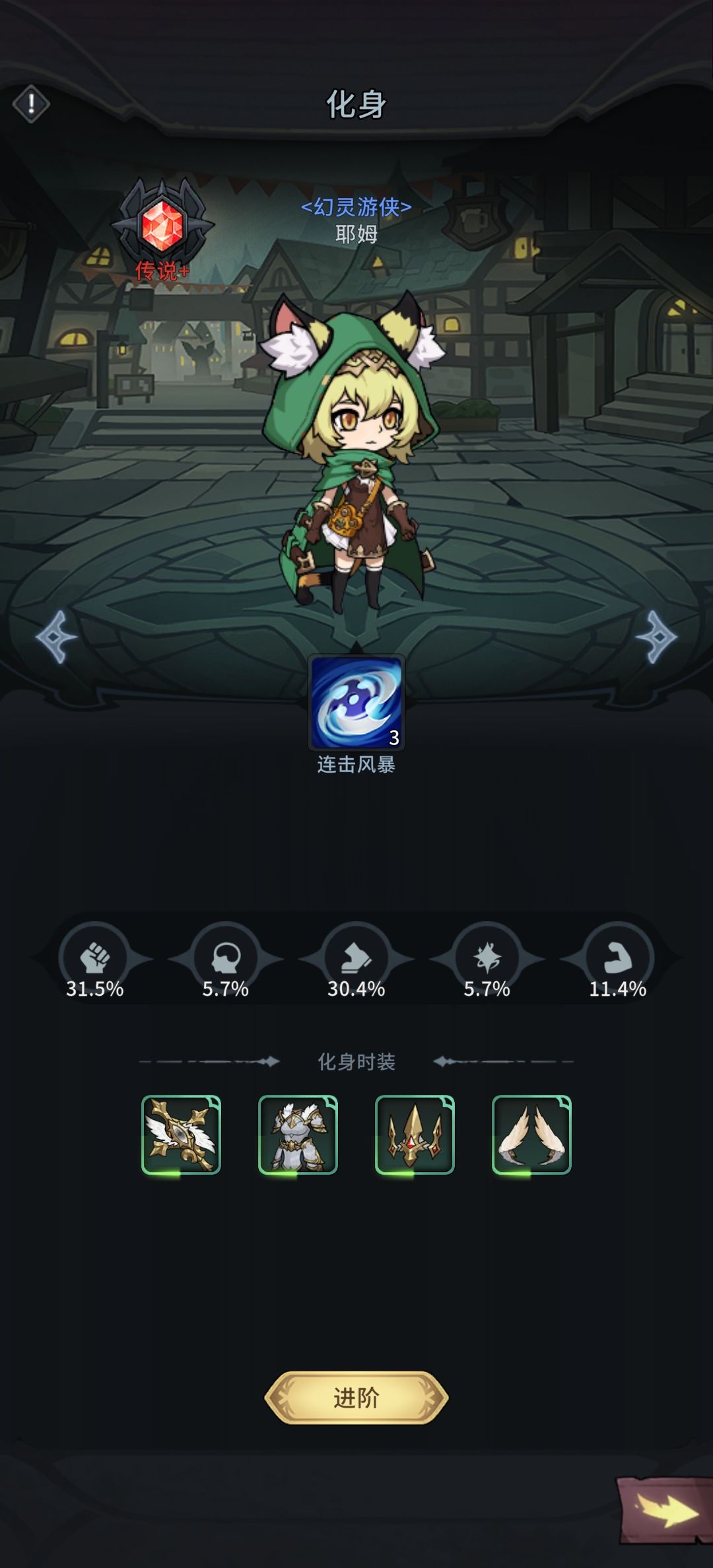View spark stat icon showing 5.7%
Screen dimensions: 713x1568
tap(487, 960)
